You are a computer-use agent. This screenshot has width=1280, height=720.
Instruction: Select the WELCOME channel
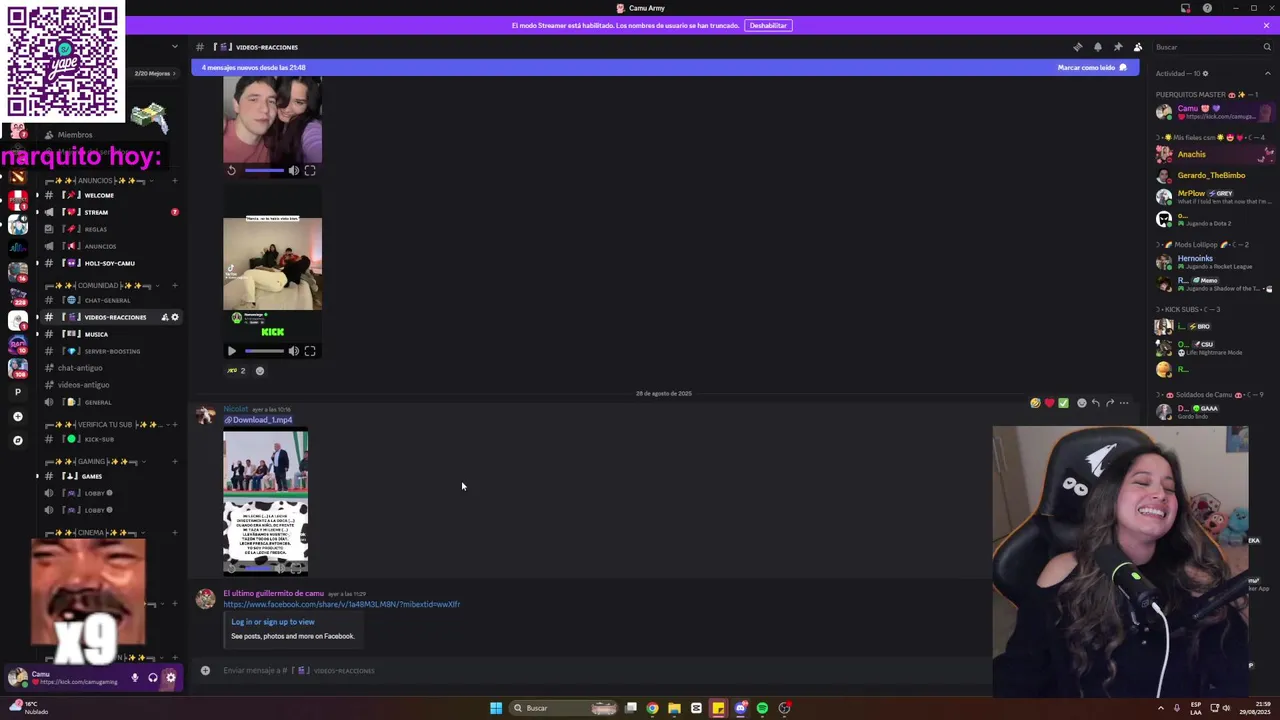[110, 195]
